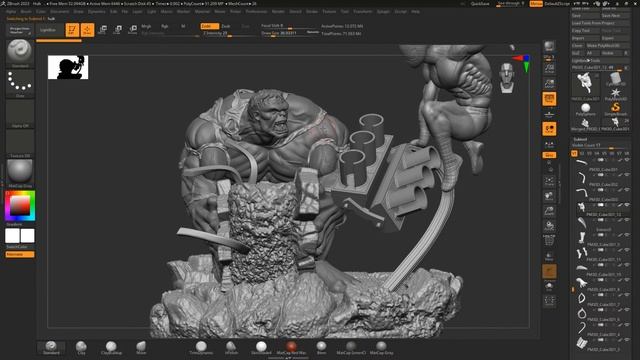
Task: Open the Preferences menu
Action: 256,11
